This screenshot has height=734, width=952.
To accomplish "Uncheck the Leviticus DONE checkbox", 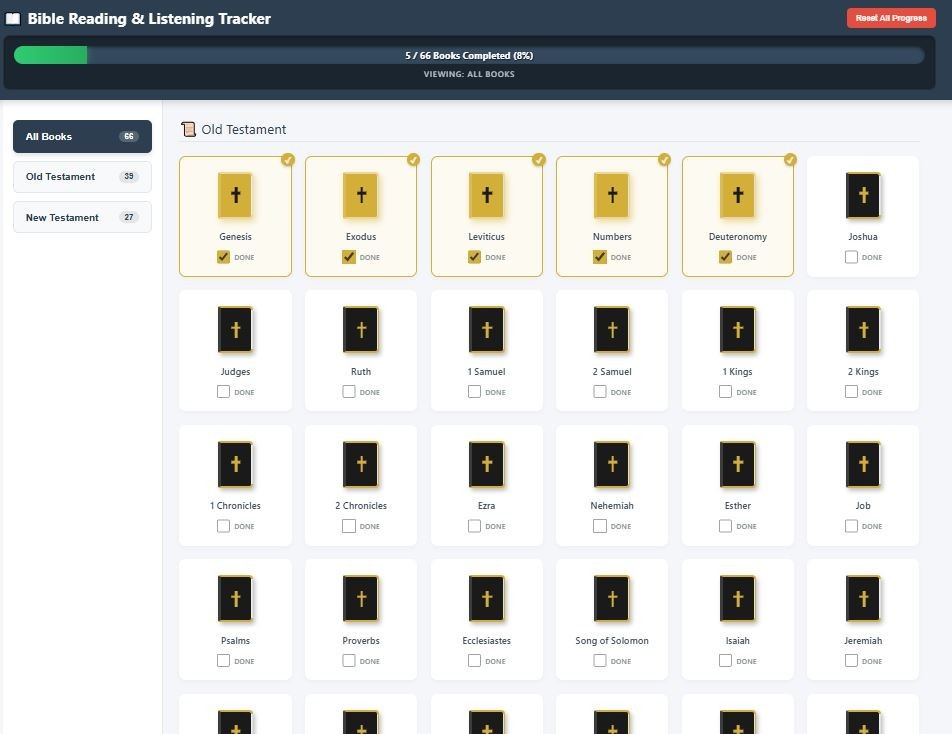I will (474, 257).
